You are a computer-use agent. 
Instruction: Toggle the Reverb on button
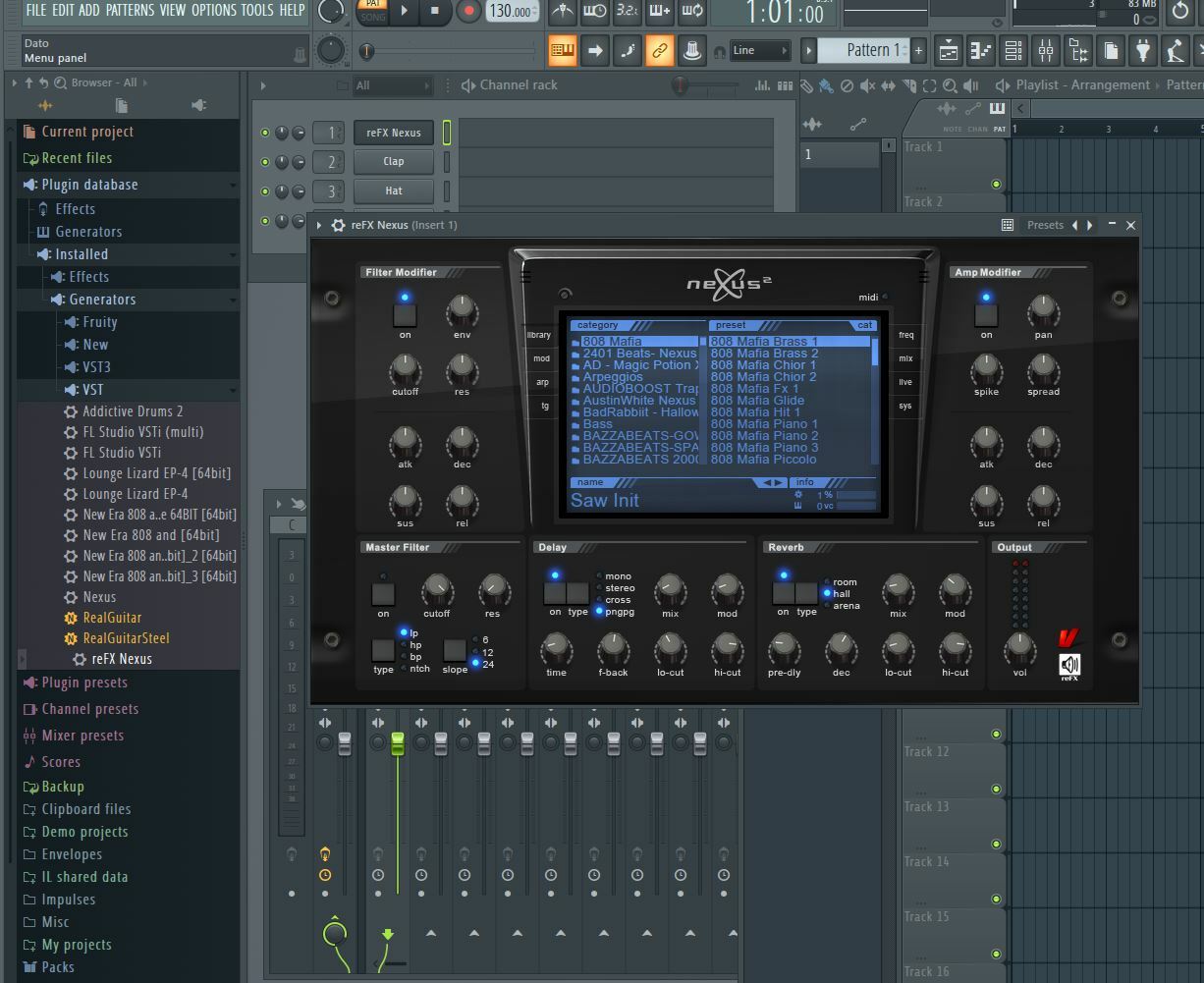[x=783, y=592]
